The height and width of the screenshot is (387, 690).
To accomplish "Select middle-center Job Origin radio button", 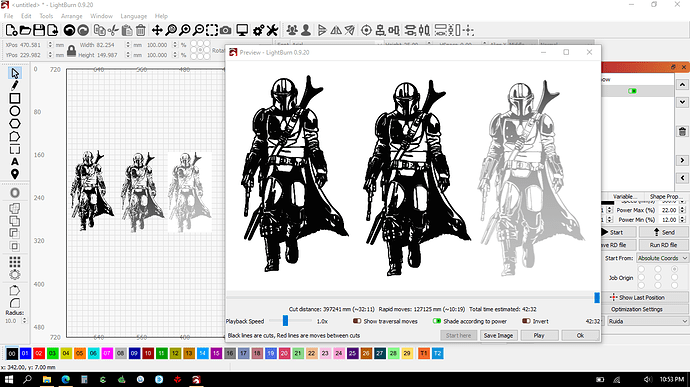I will [657, 277].
